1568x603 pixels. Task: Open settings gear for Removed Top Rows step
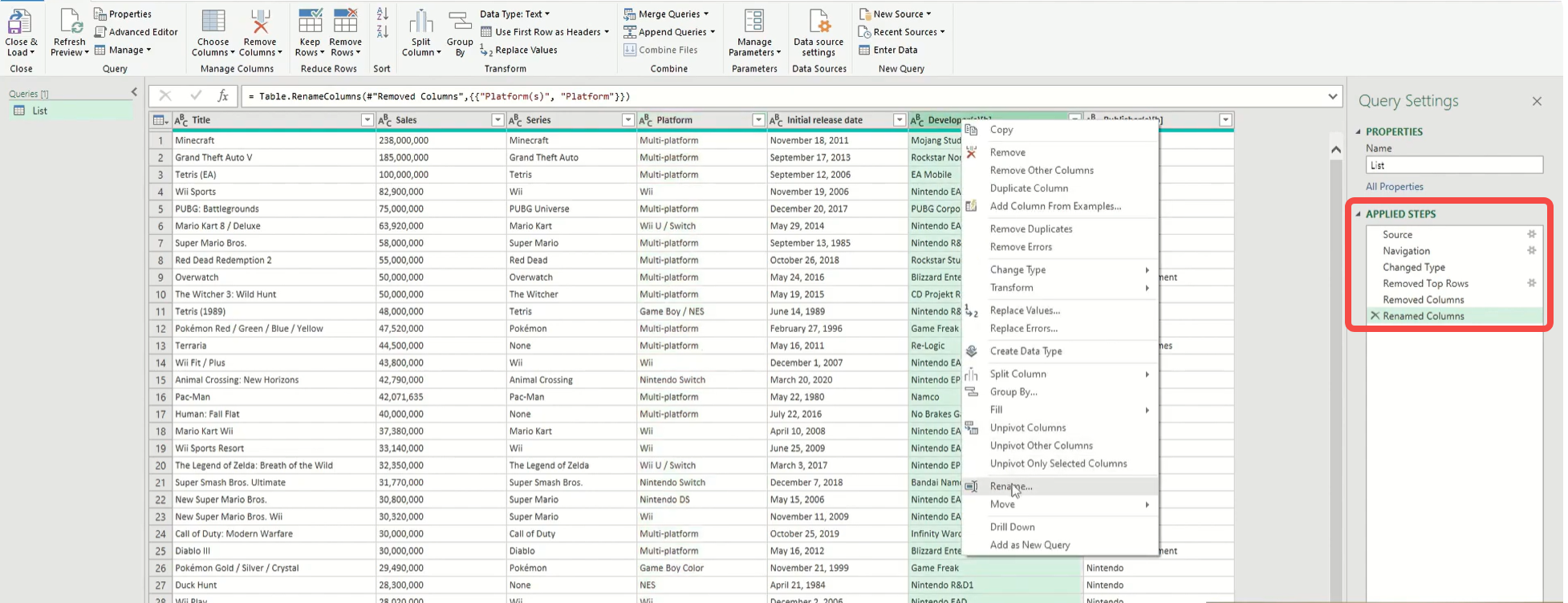click(x=1531, y=283)
